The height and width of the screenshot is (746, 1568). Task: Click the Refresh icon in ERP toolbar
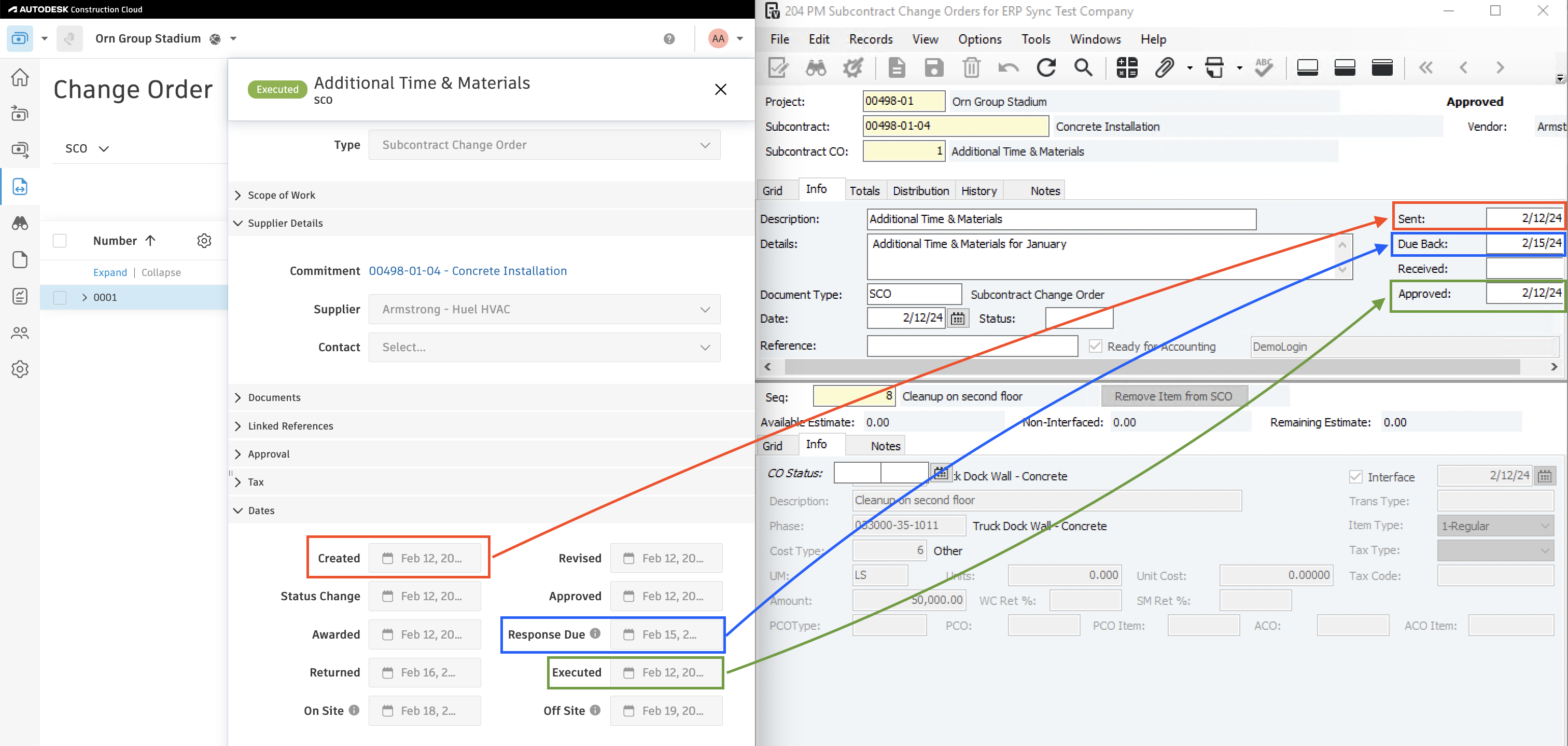pyautogui.click(x=1046, y=67)
